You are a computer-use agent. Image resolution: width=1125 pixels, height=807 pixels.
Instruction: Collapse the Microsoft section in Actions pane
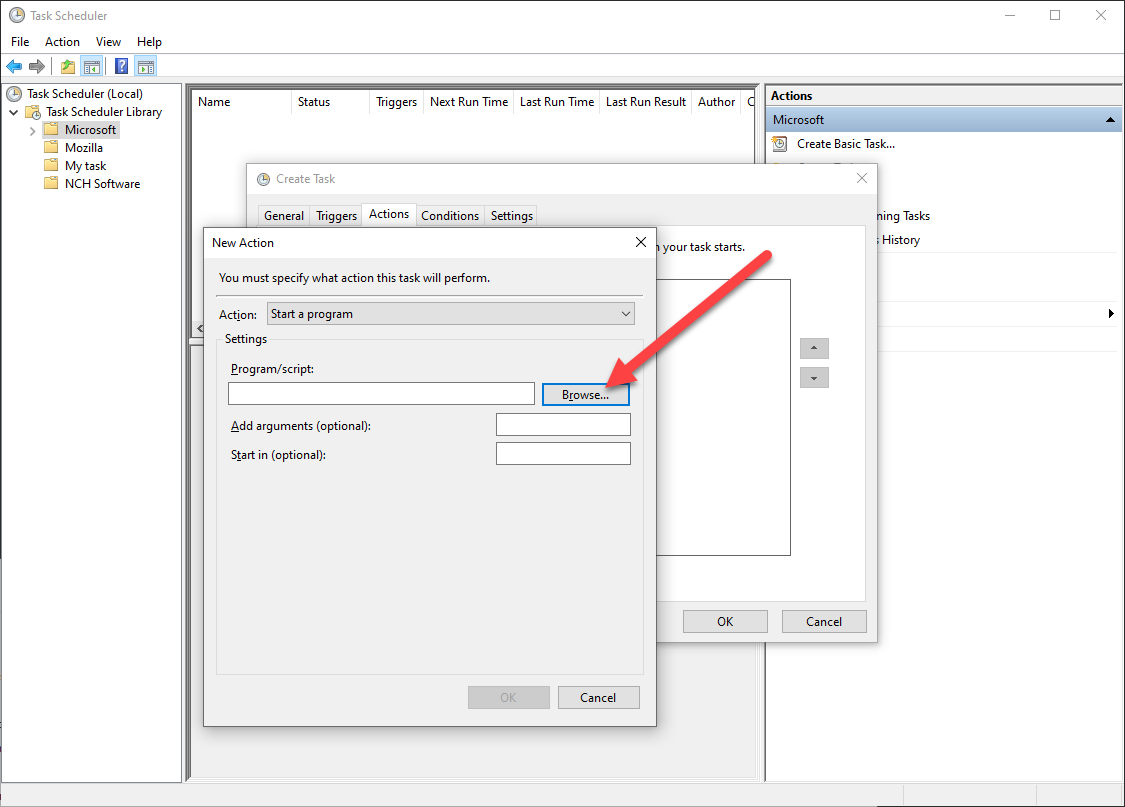pos(1110,120)
